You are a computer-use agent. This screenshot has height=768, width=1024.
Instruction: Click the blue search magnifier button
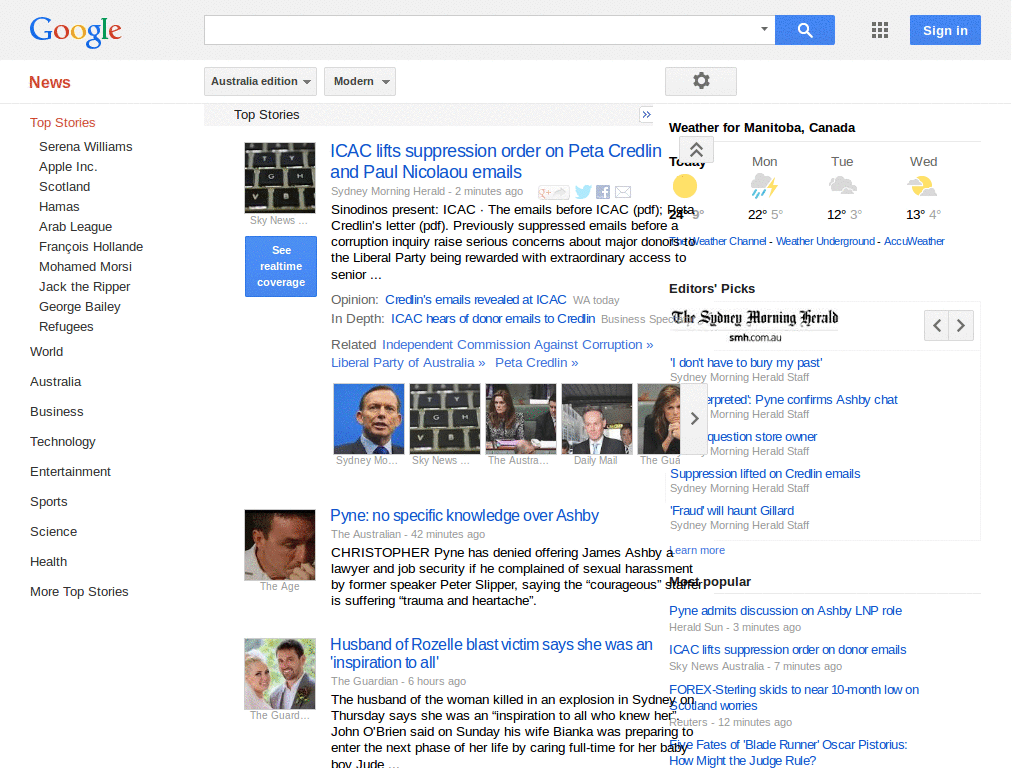point(805,30)
